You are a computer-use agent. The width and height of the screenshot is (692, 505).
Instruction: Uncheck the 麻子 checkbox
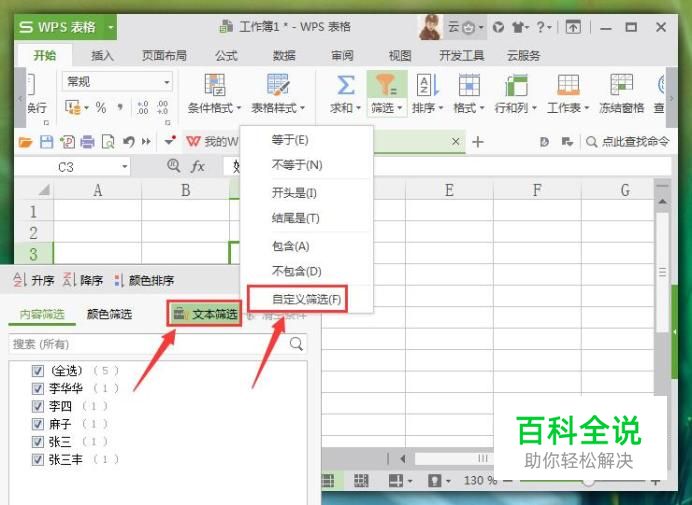[38, 424]
